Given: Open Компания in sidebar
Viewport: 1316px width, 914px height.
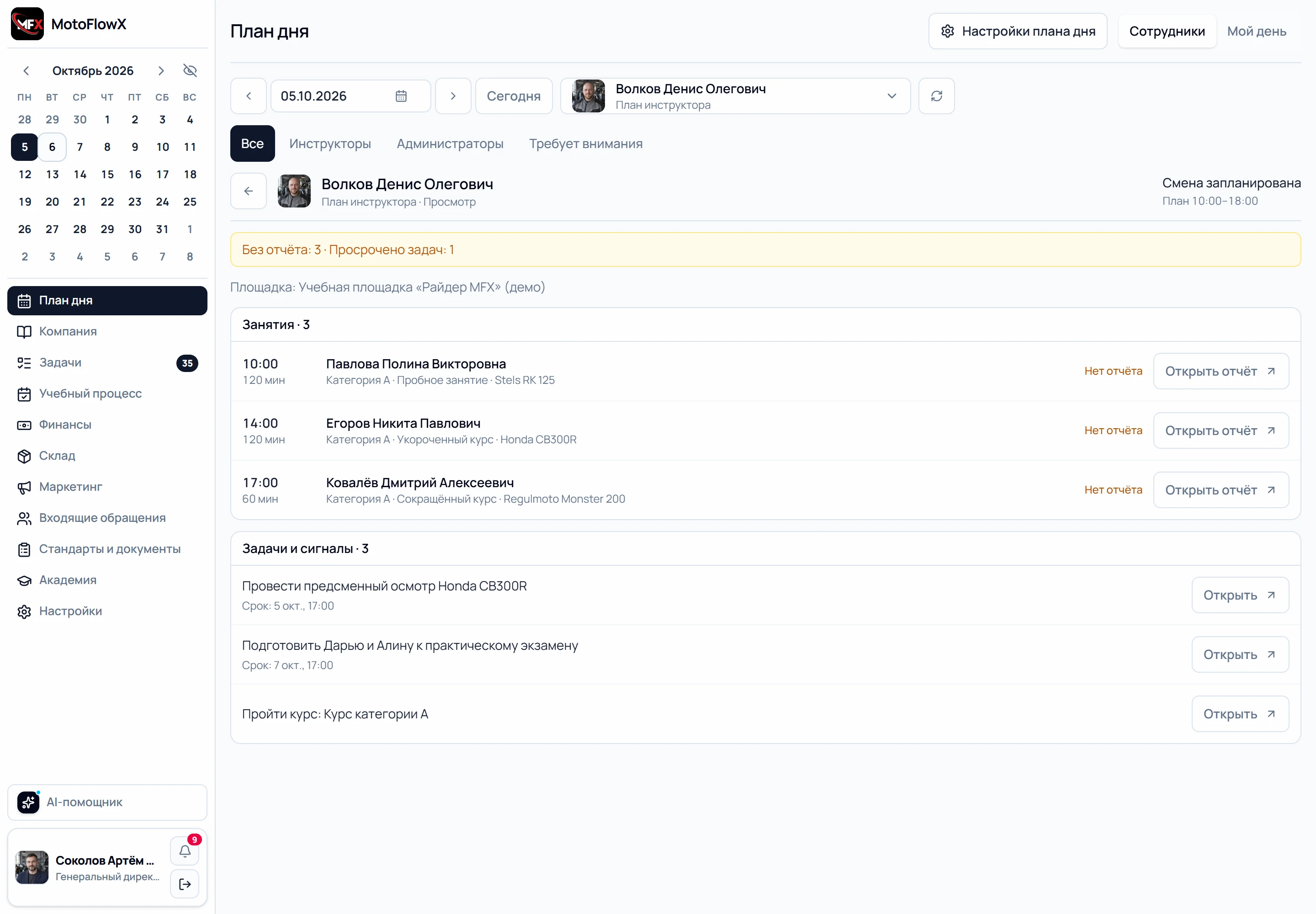Looking at the screenshot, I should pyautogui.click(x=107, y=332).
